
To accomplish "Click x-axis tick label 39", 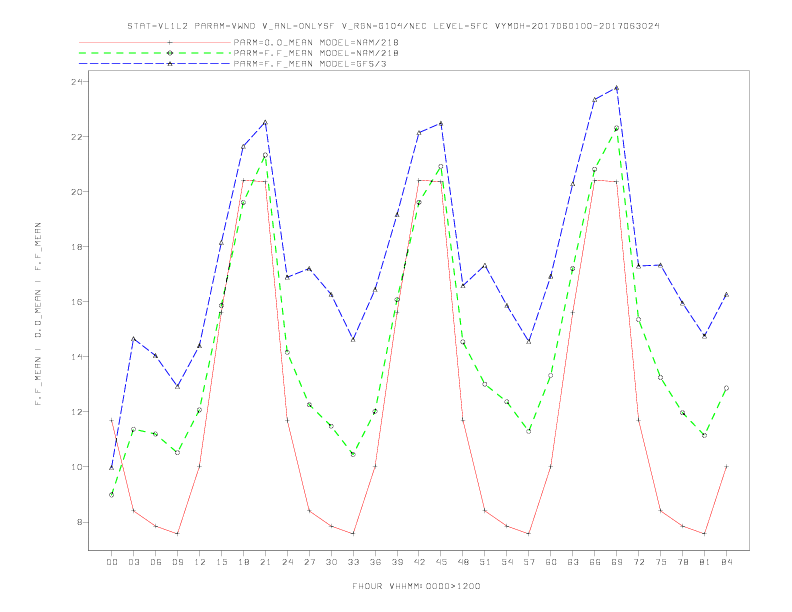I will tap(397, 562).
